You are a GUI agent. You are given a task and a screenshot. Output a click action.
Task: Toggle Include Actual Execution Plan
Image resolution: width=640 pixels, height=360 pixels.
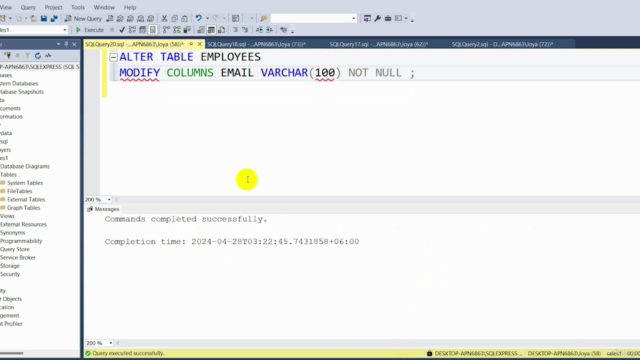pos(166,30)
